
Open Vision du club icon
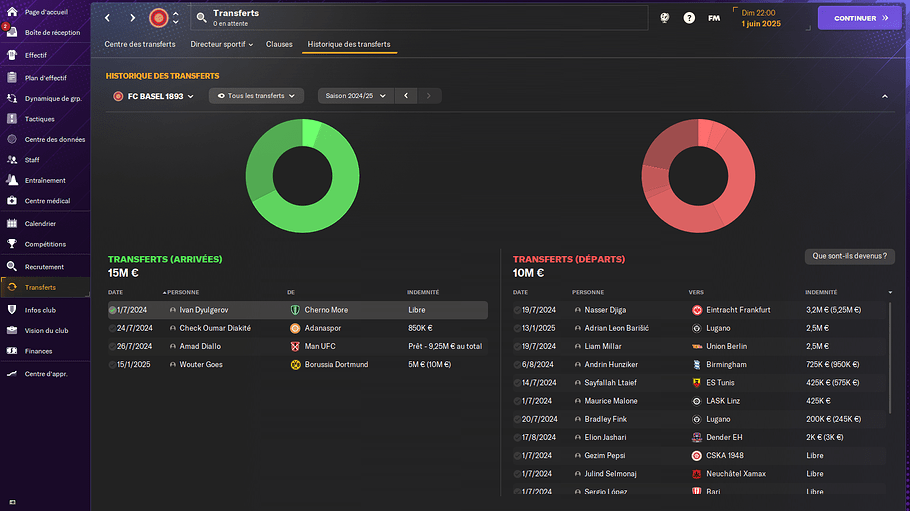click(12, 330)
